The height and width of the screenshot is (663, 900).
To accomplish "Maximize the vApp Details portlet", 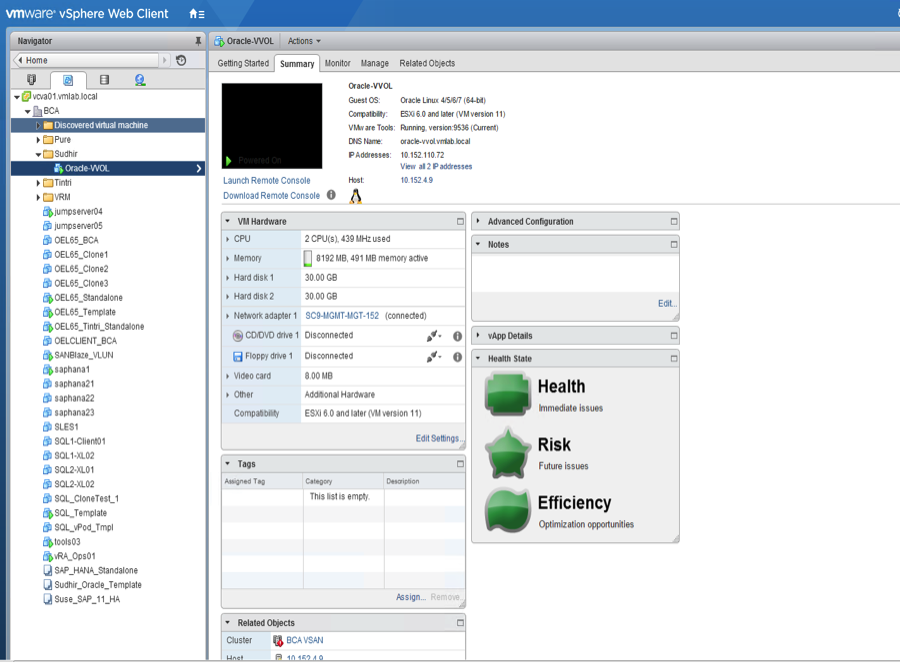I will coord(674,335).
